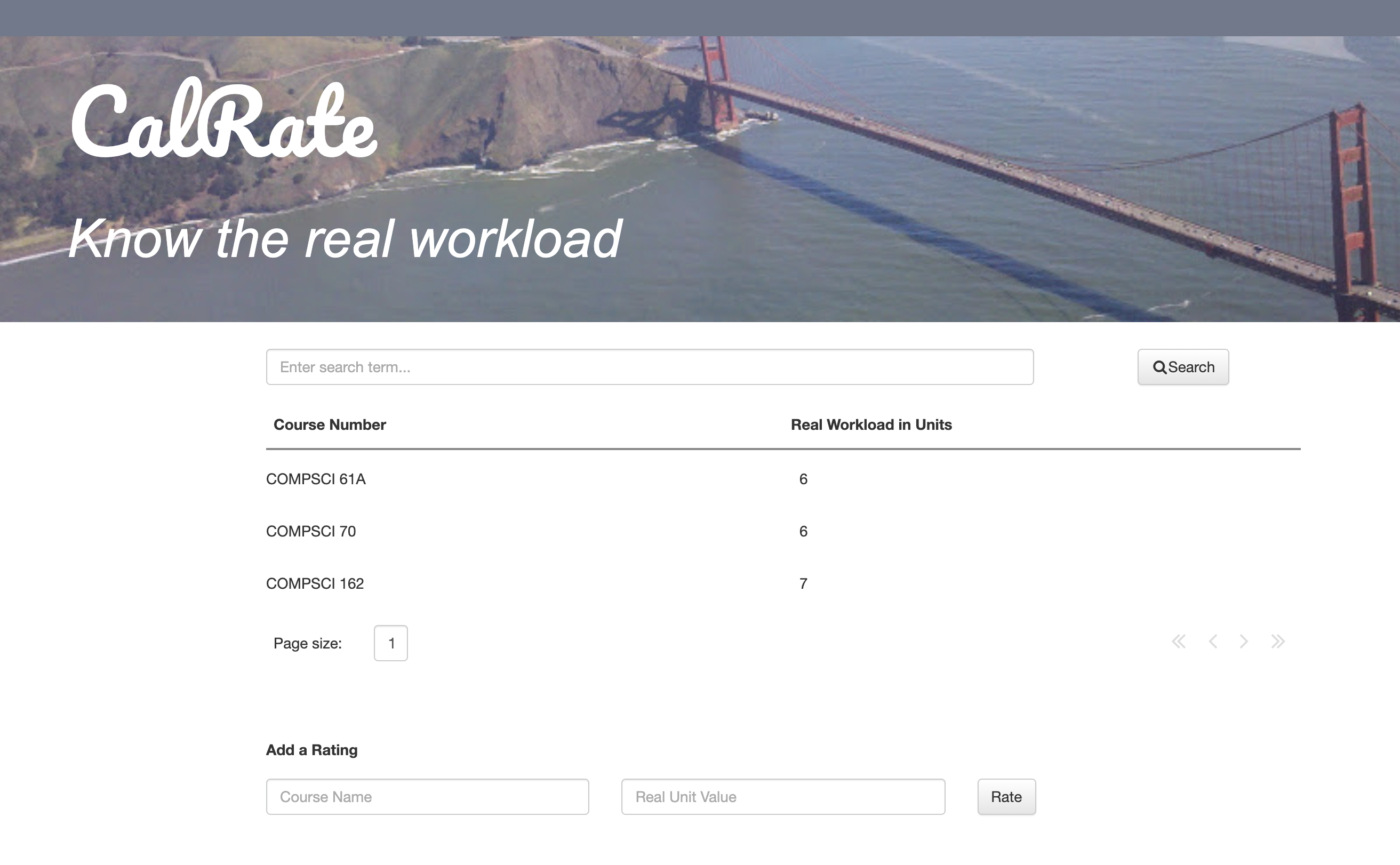Sort by the Course Number column header
This screenshot has width=1400, height=865.
click(330, 425)
